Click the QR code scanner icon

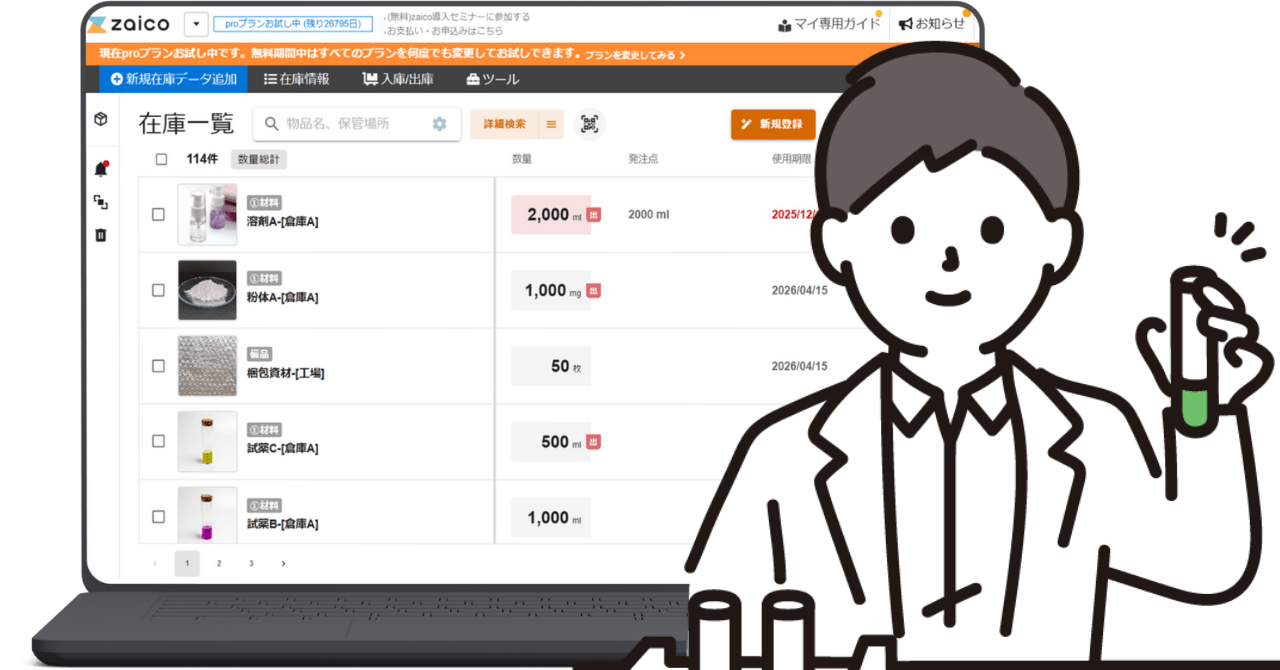(589, 124)
